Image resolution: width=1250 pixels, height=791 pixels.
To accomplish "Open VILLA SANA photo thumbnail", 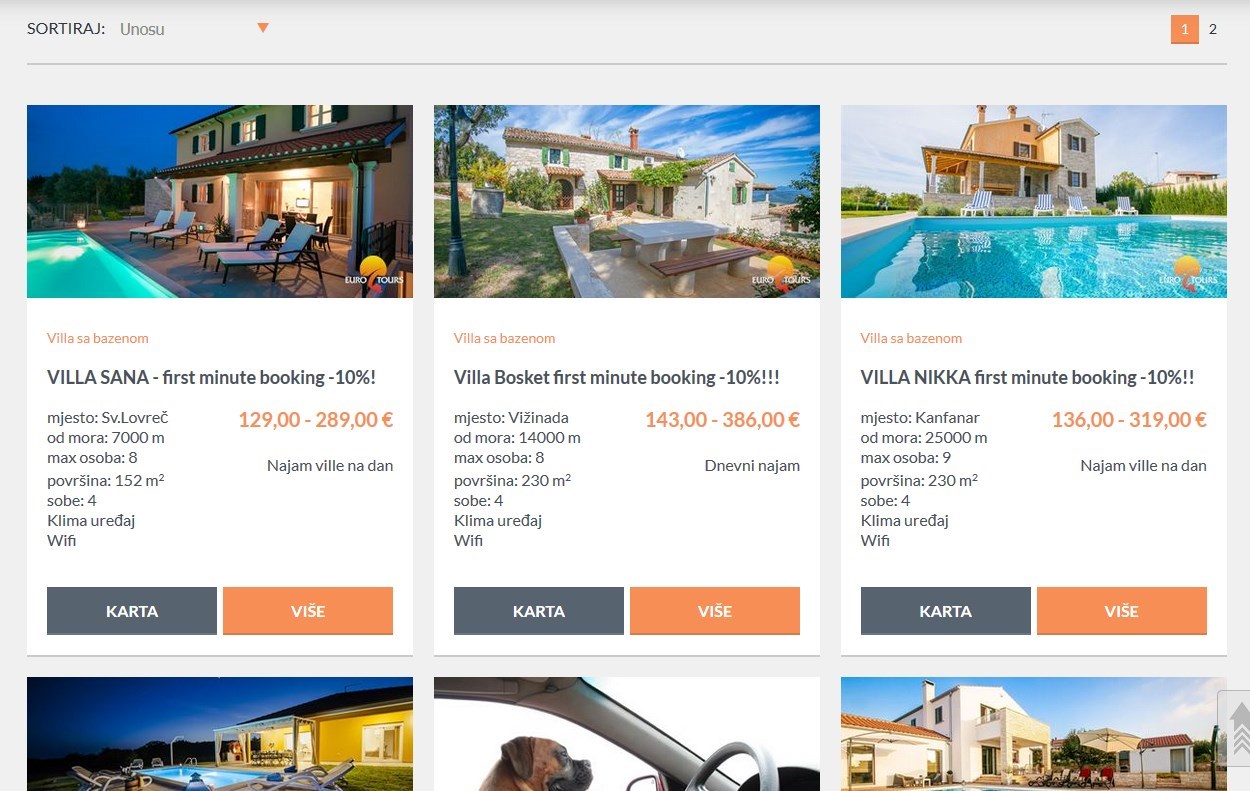I will 220,201.
